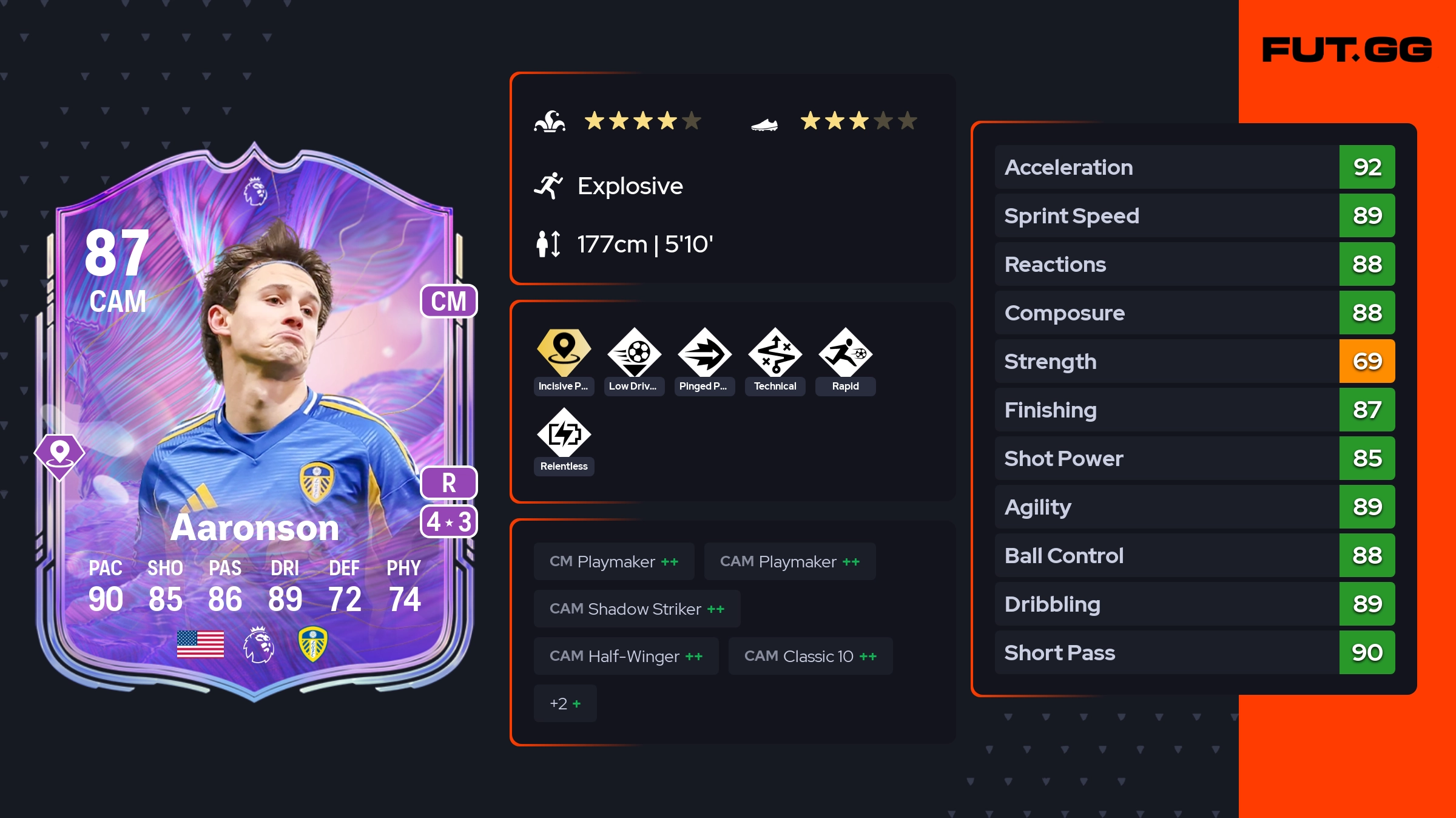Click the CM alternate position badge
This screenshot has height=818, width=1456.
coord(449,301)
